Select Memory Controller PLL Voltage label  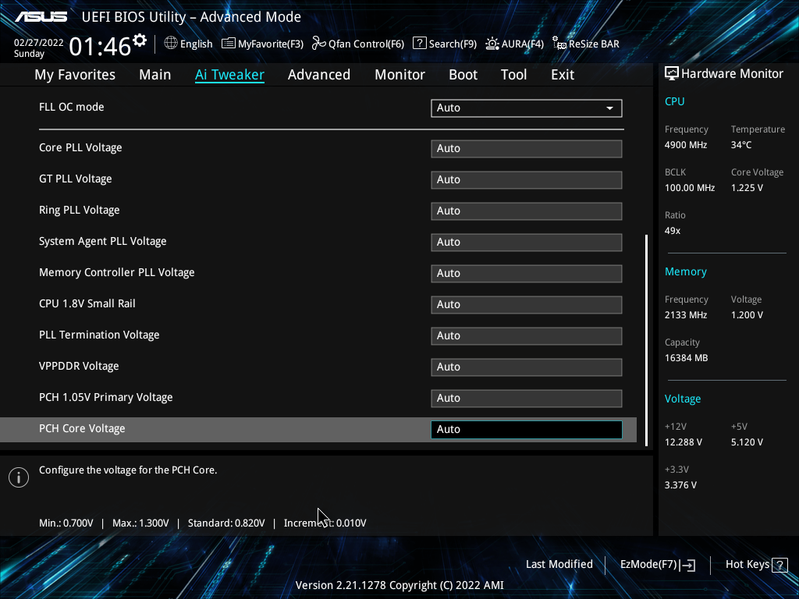pos(117,273)
